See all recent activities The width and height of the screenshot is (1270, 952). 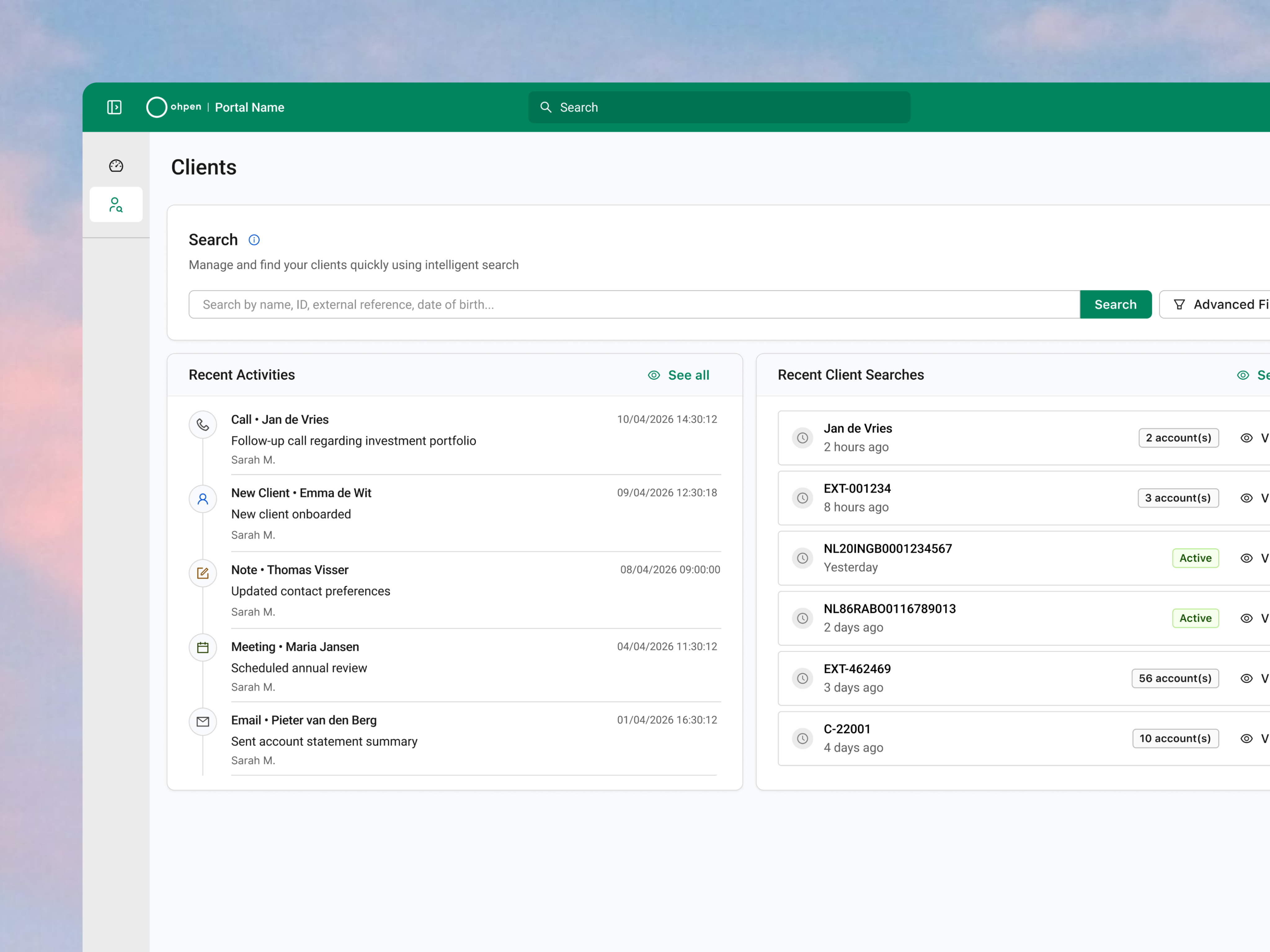(679, 375)
